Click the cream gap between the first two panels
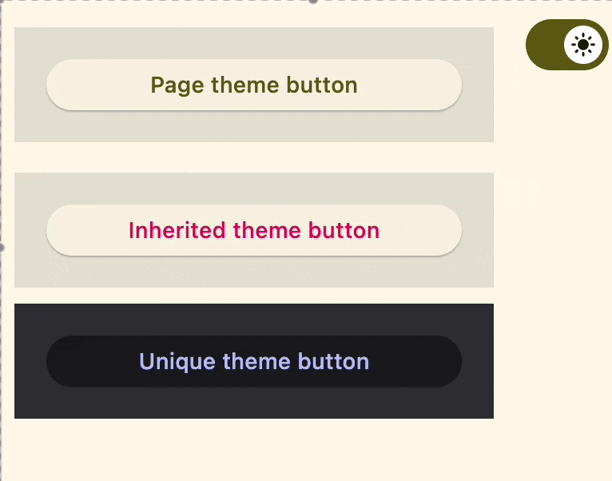 coord(254,157)
